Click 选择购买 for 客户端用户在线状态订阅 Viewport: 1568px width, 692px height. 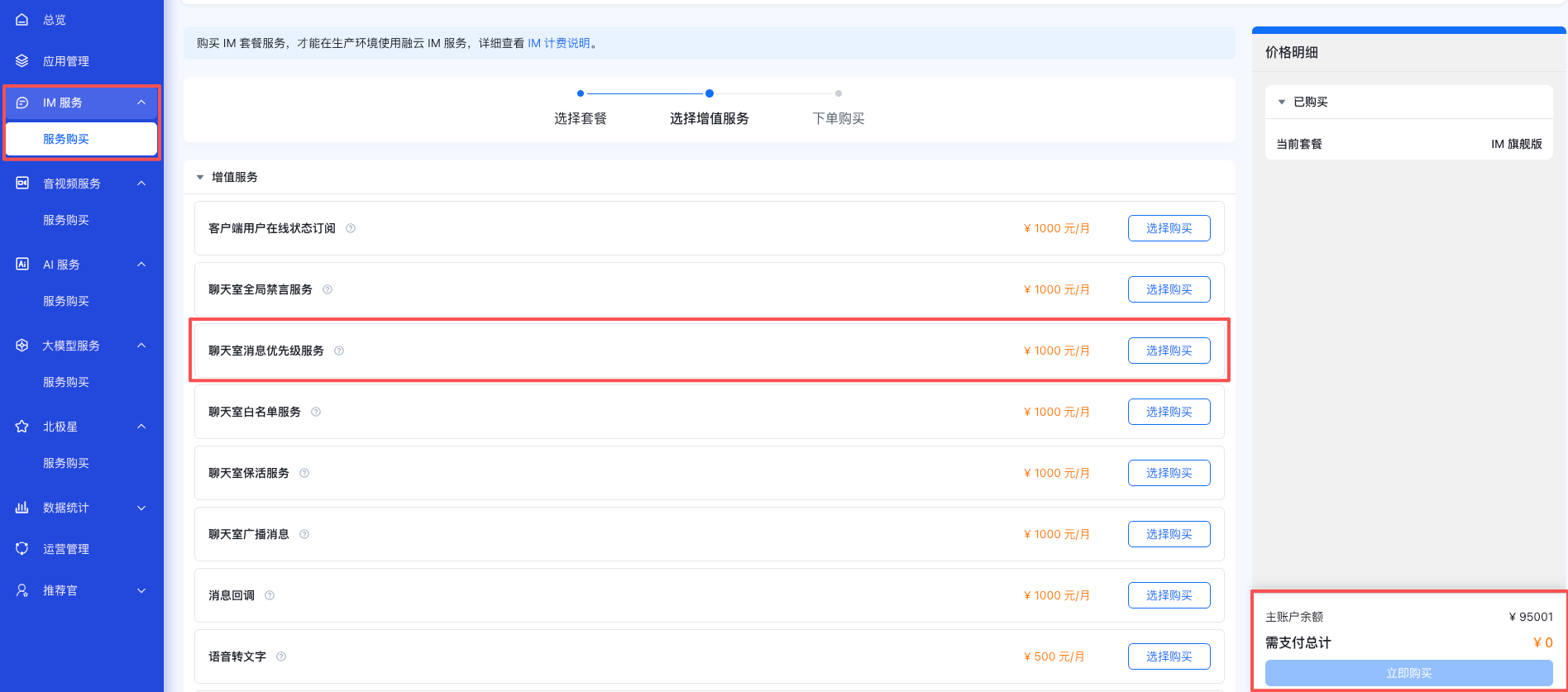1169,228
